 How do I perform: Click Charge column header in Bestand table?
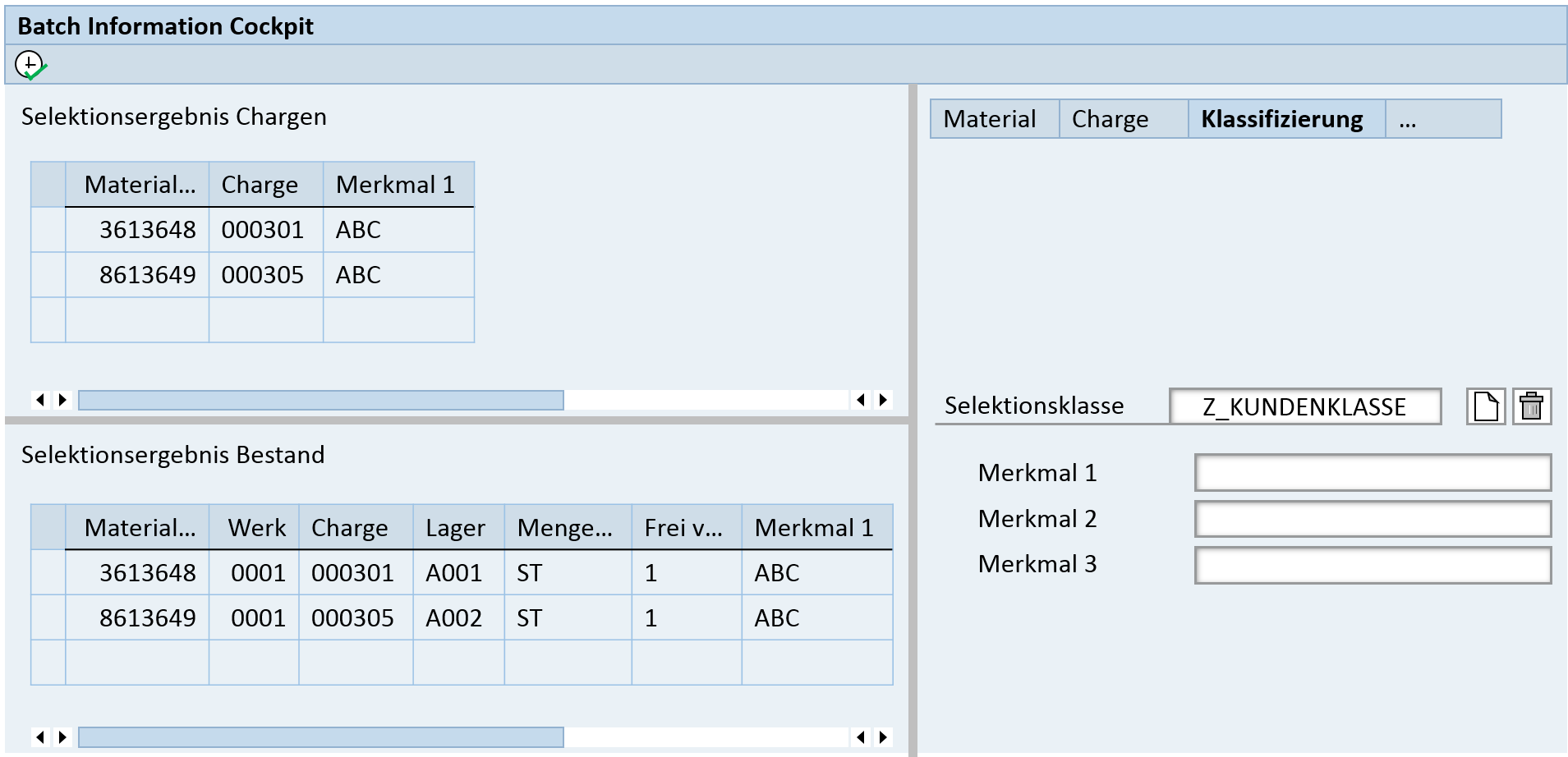coord(356,527)
